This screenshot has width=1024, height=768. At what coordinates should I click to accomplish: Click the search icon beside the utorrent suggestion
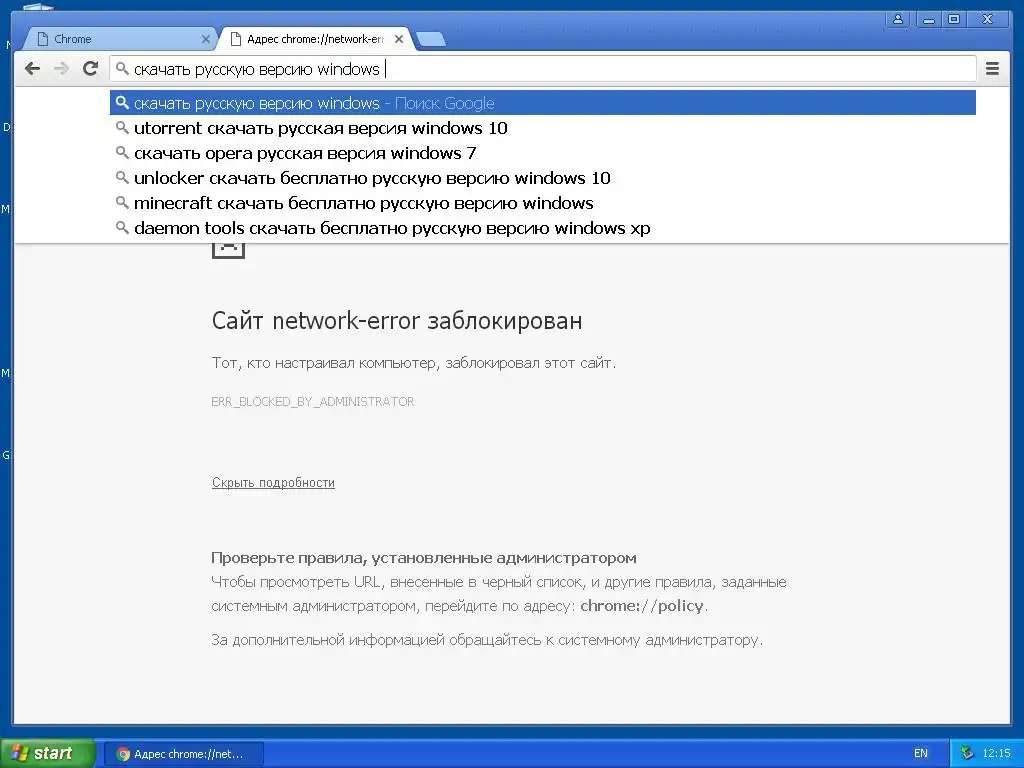[x=121, y=127]
